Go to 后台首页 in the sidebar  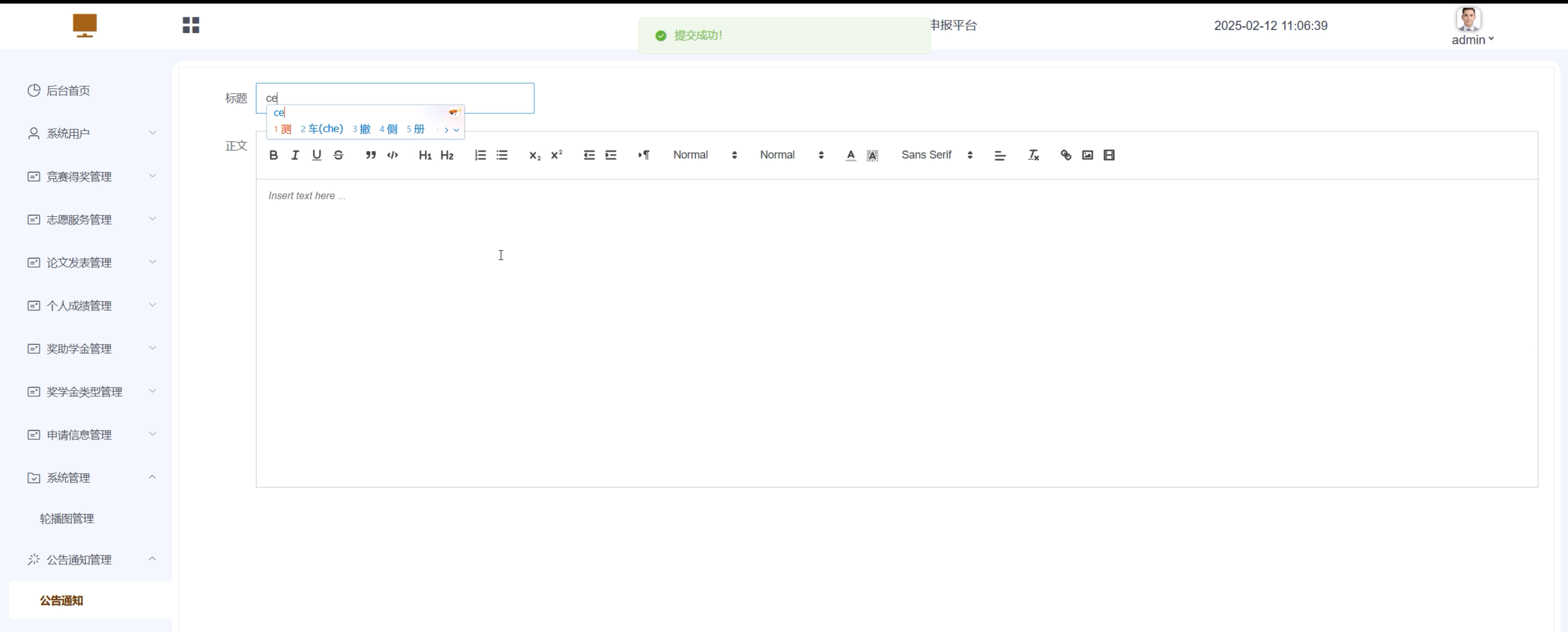pyautogui.click(x=68, y=91)
